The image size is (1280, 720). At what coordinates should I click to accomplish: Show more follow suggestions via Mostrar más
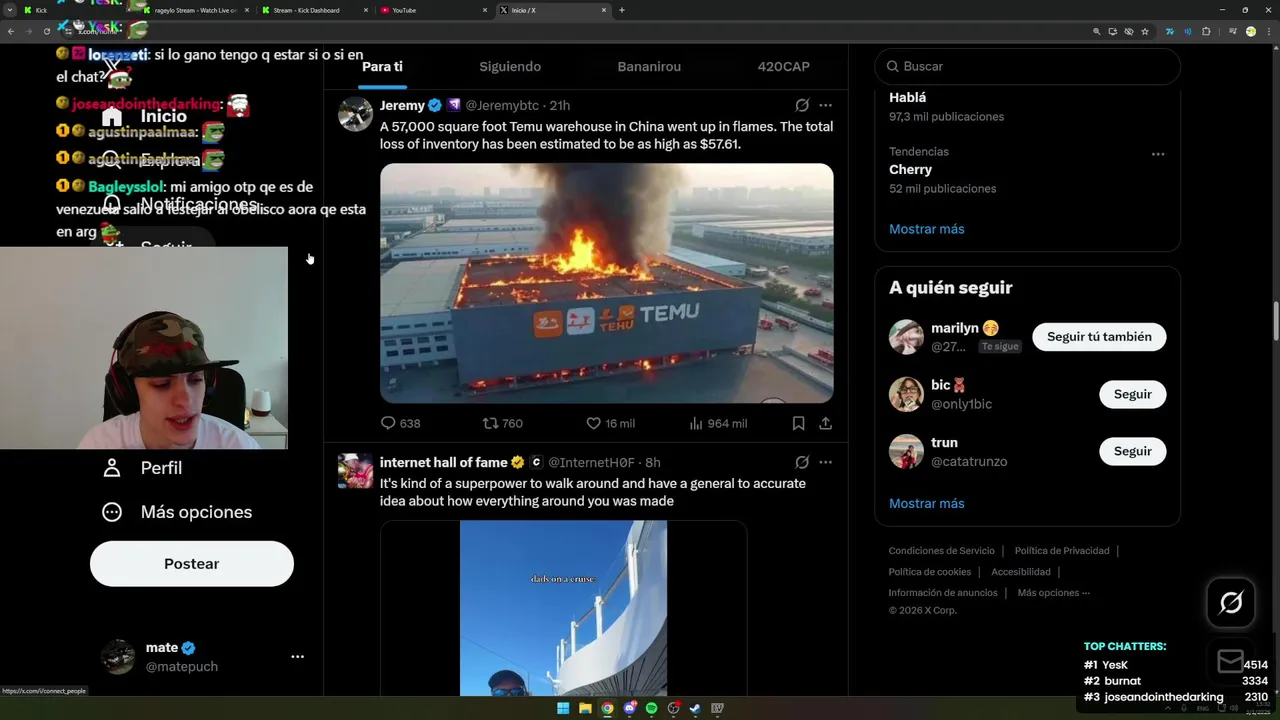[x=927, y=503]
